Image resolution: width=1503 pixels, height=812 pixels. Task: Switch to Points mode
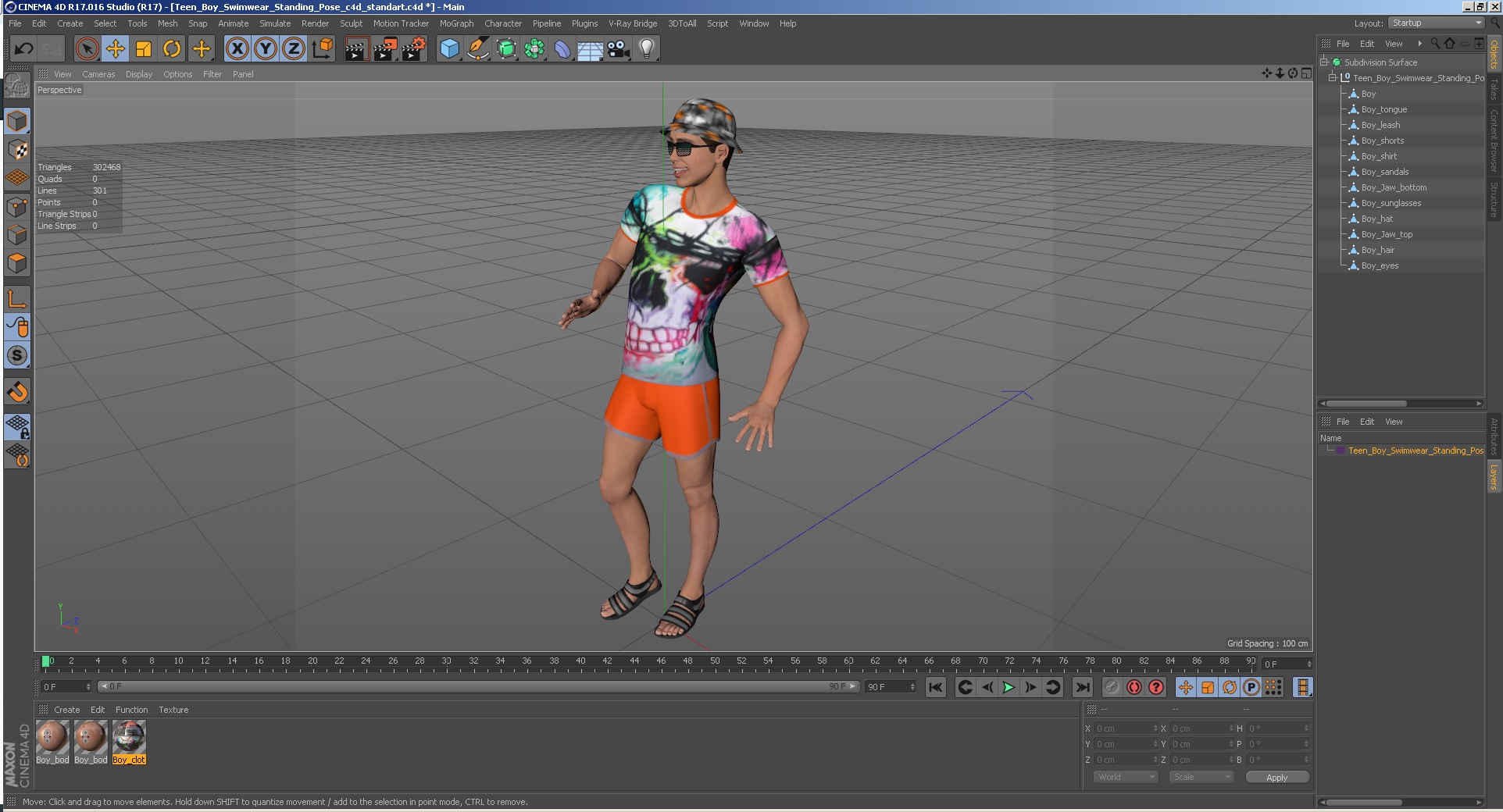(x=17, y=207)
